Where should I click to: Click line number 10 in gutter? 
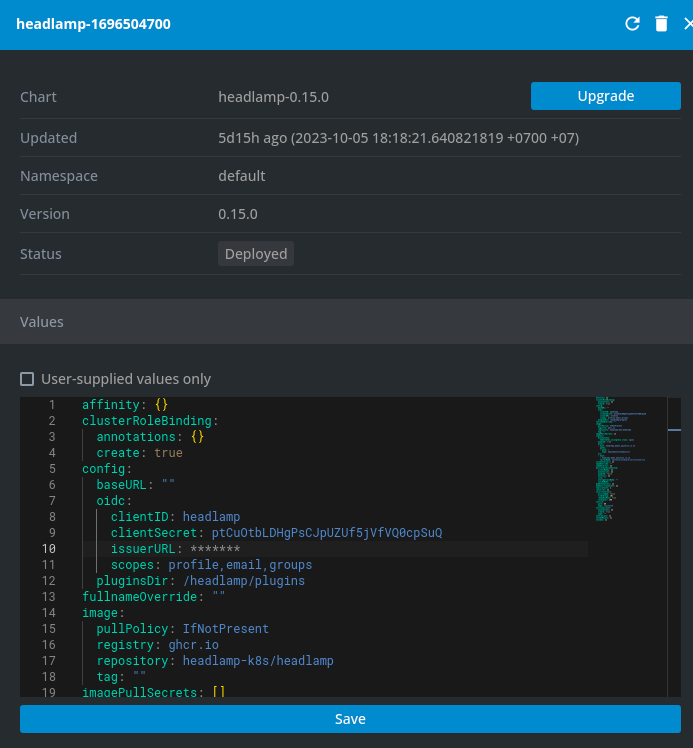coord(49,549)
